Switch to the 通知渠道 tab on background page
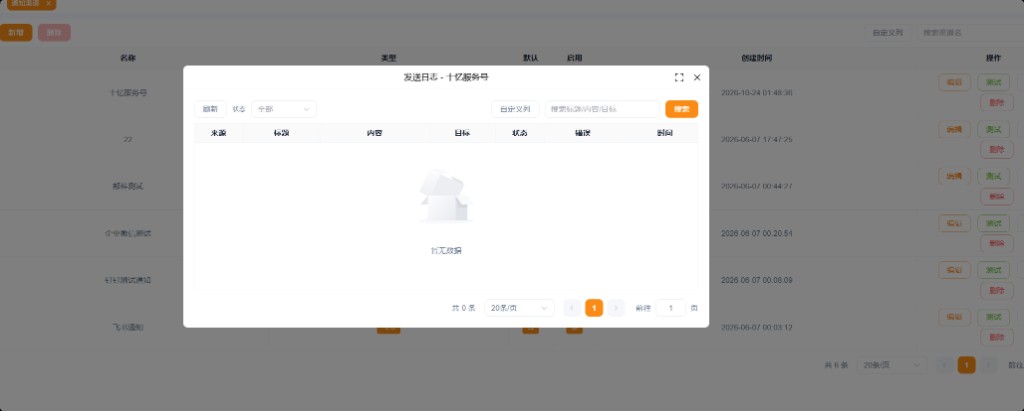The image size is (1024, 411). click(25, 3)
